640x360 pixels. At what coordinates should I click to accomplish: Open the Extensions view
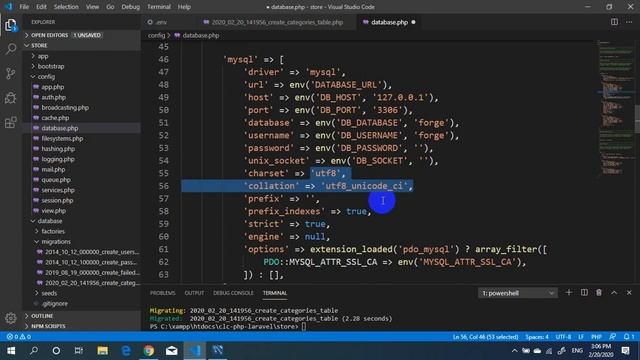11,122
